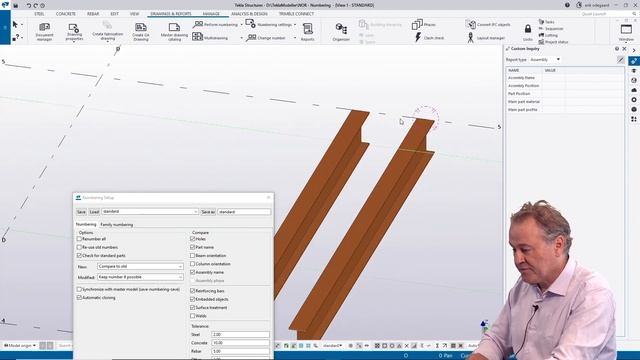
Task: Toggle the Holes compare checkbox
Action: pos(193,239)
